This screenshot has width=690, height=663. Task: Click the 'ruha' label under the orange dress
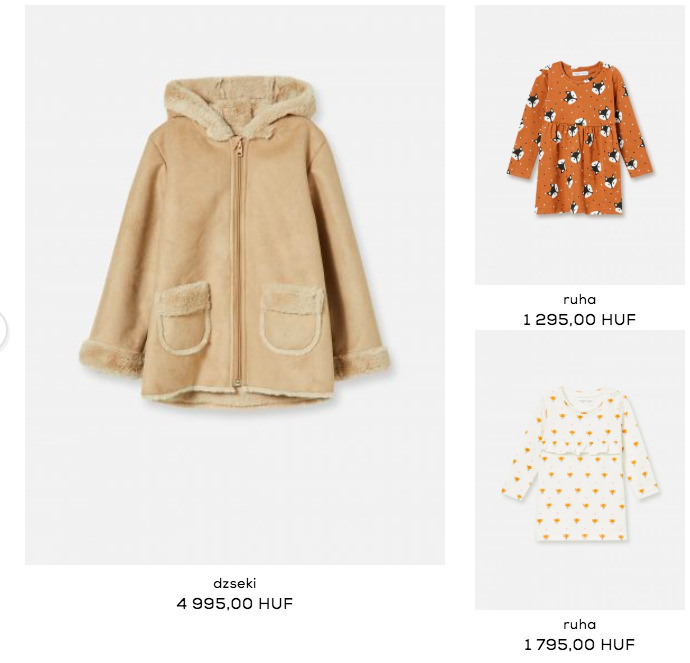pos(580,300)
